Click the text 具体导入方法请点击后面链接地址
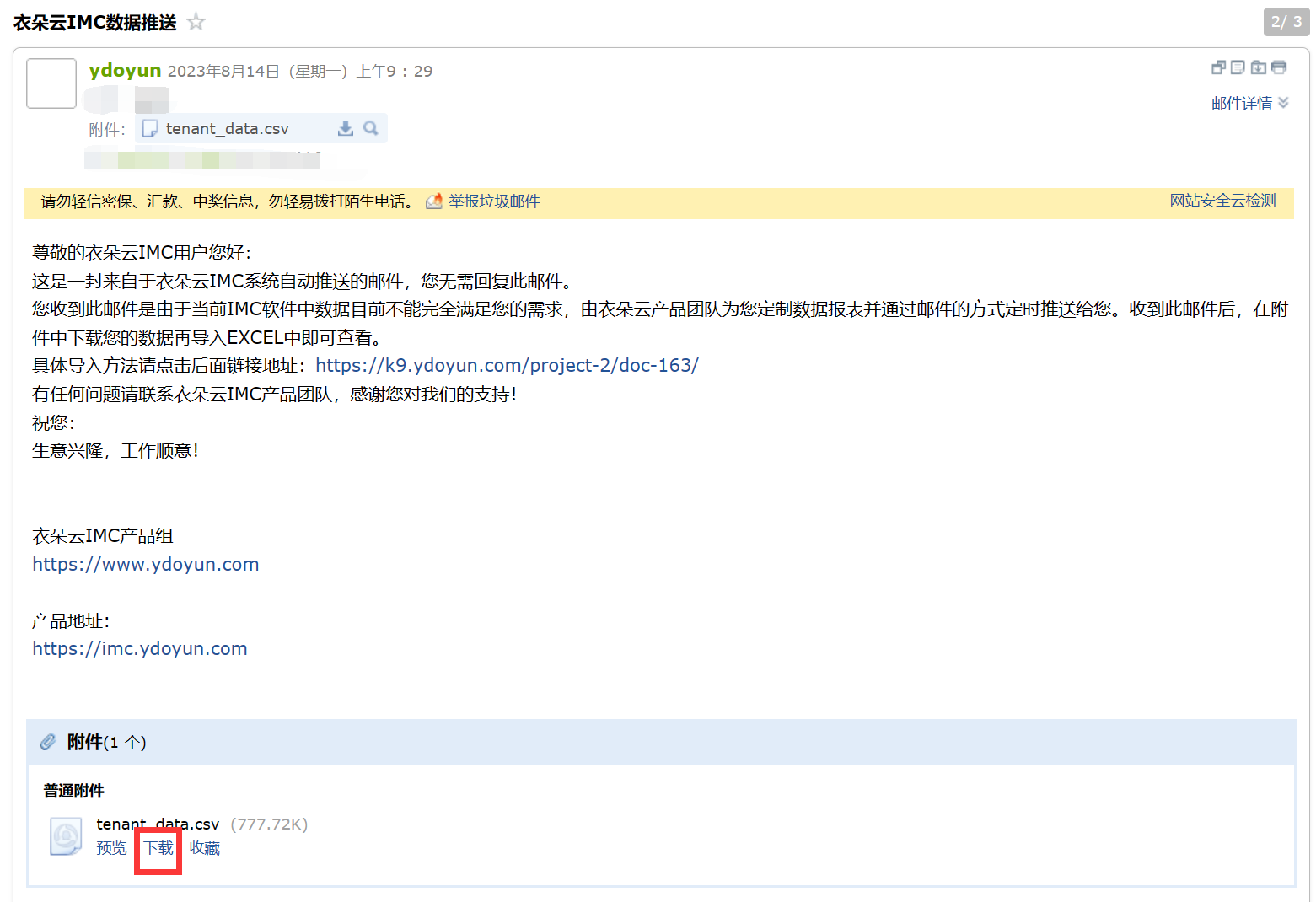The image size is (1316, 902). [x=169, y=366]
